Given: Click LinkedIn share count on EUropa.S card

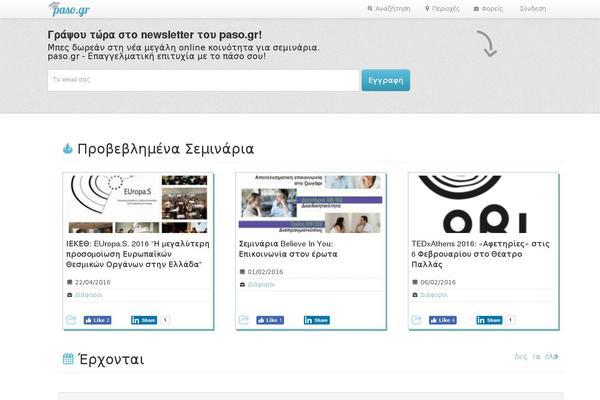Looking at the screenshot, I should coord(165,320).
